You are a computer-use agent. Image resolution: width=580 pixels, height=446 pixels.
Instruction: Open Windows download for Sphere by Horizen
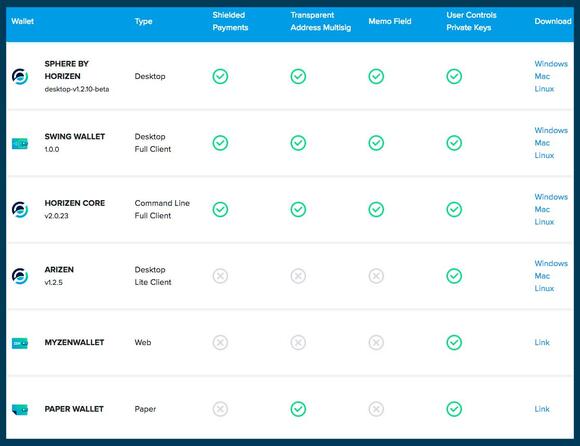[x=551, y=64]
